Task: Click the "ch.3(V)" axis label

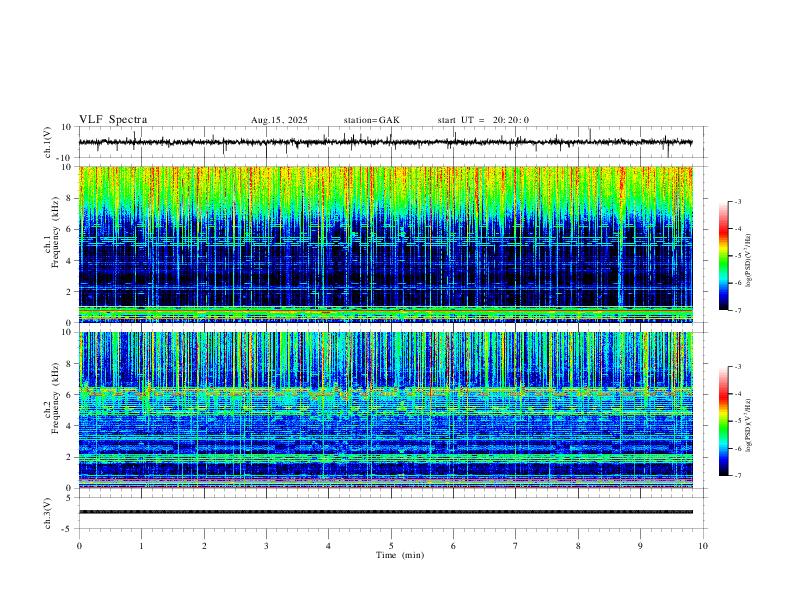Action: [47, 513]
